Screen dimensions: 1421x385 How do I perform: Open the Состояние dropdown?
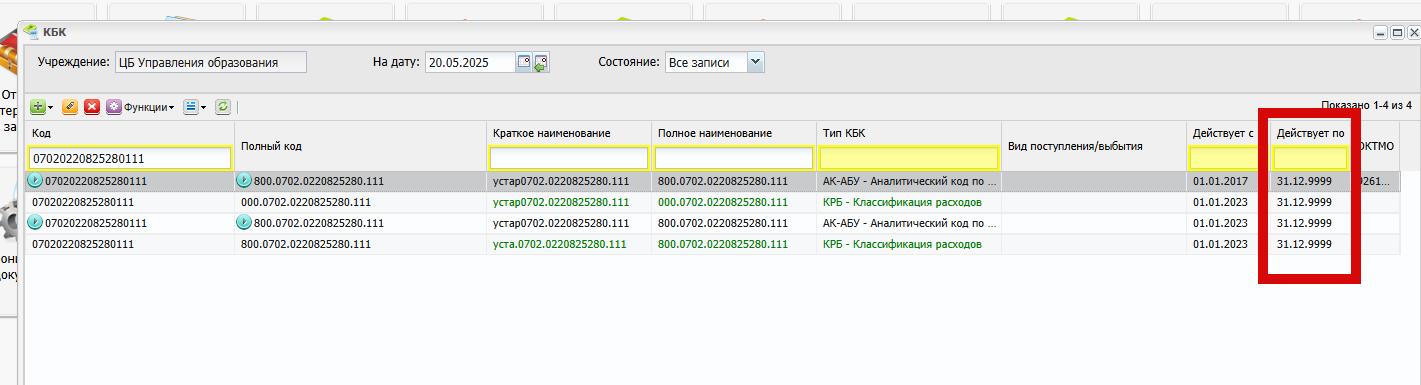756,62
